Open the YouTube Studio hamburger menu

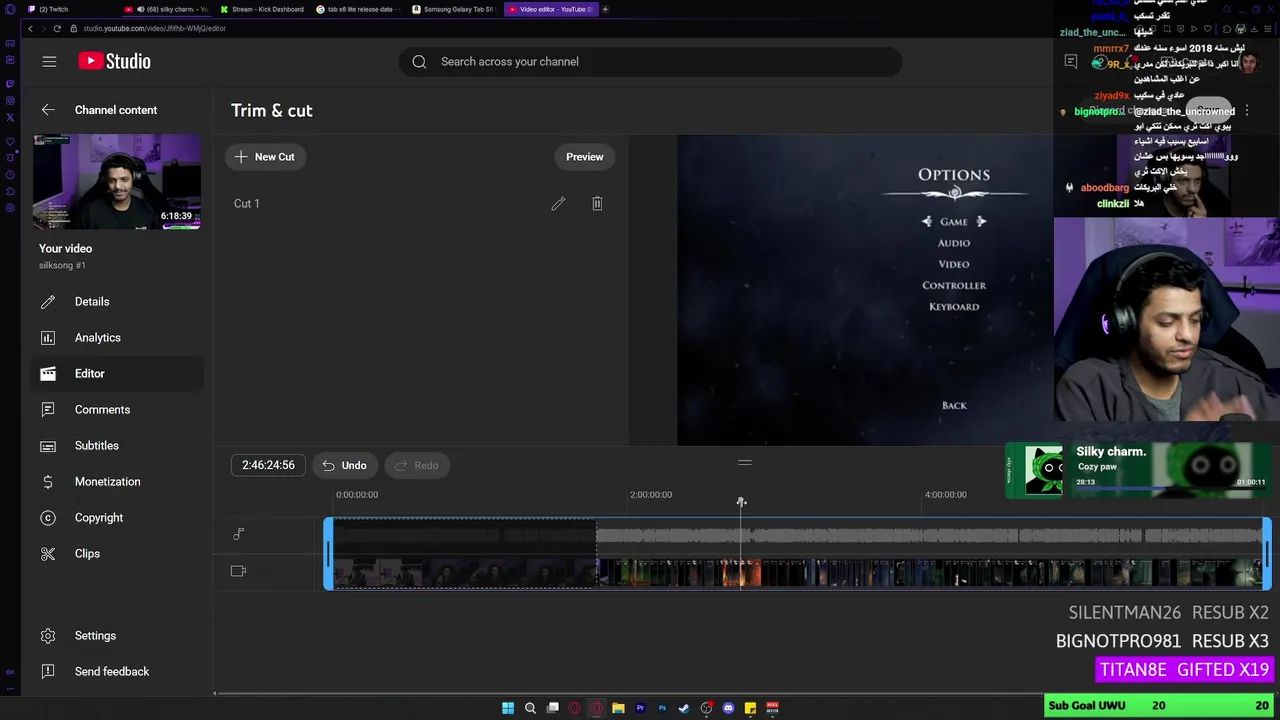pyautogui.click(x=49, y=61)
